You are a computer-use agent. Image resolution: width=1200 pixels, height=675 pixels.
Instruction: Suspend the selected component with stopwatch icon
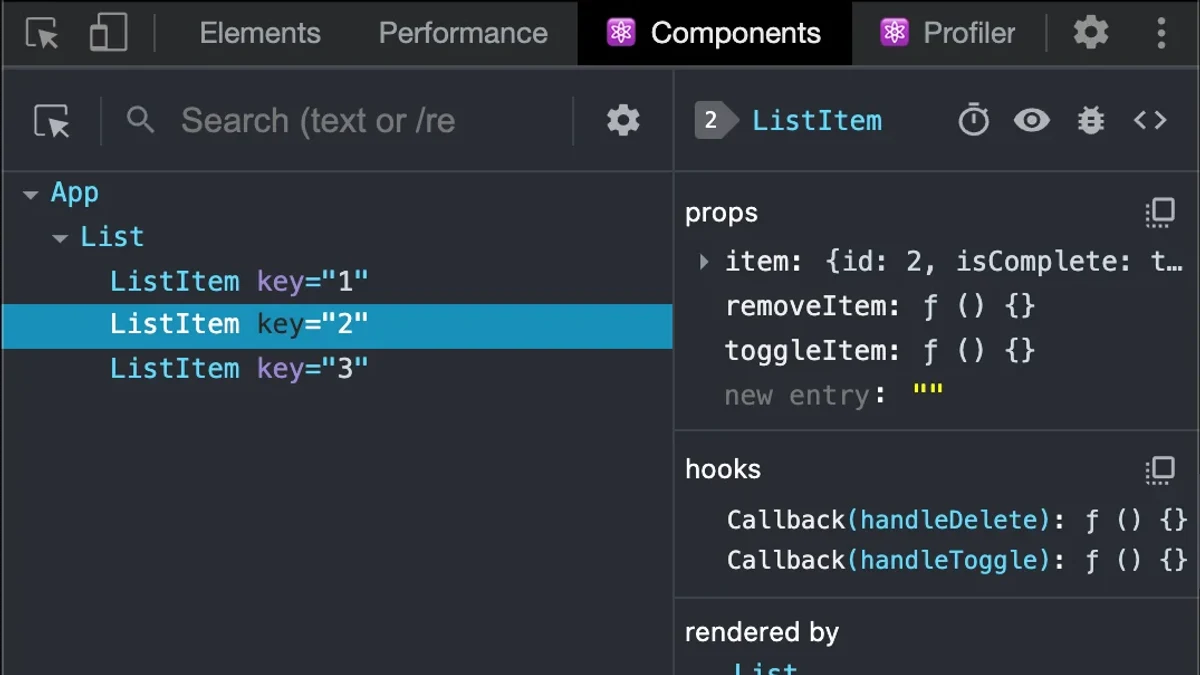click(x=973, y=121)
